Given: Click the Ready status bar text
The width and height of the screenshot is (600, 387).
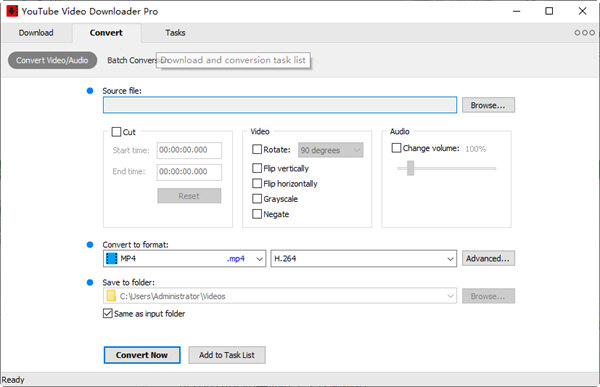Looking at the screenshot, I should tap(13, 380).
